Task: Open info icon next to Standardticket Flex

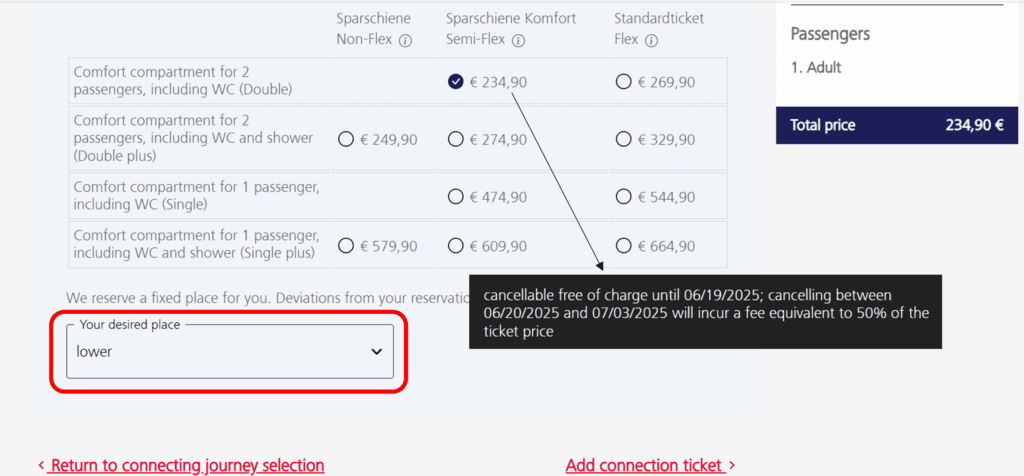Action: point(650,40)
